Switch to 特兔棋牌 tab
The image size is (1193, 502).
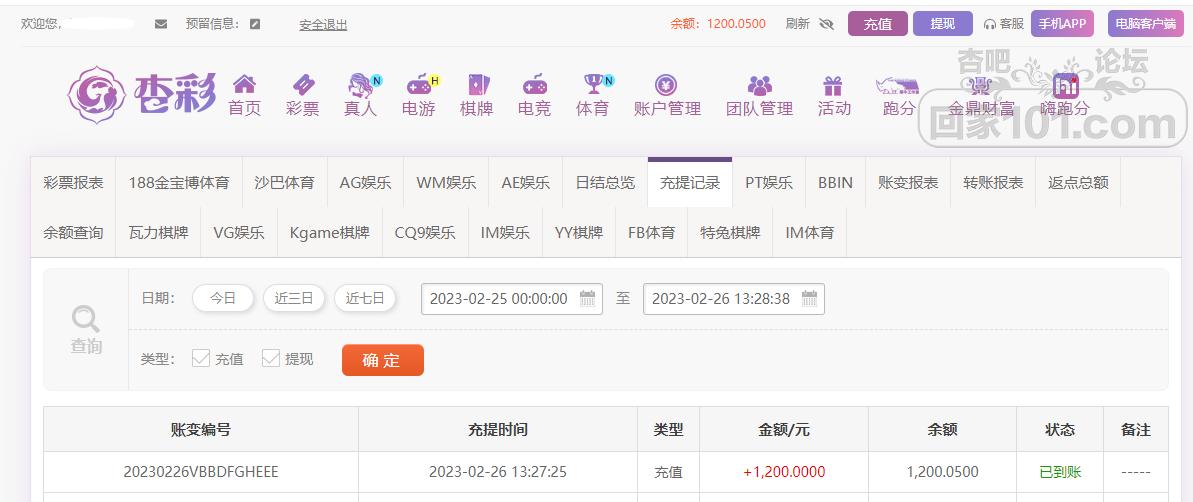coord(730,233)
